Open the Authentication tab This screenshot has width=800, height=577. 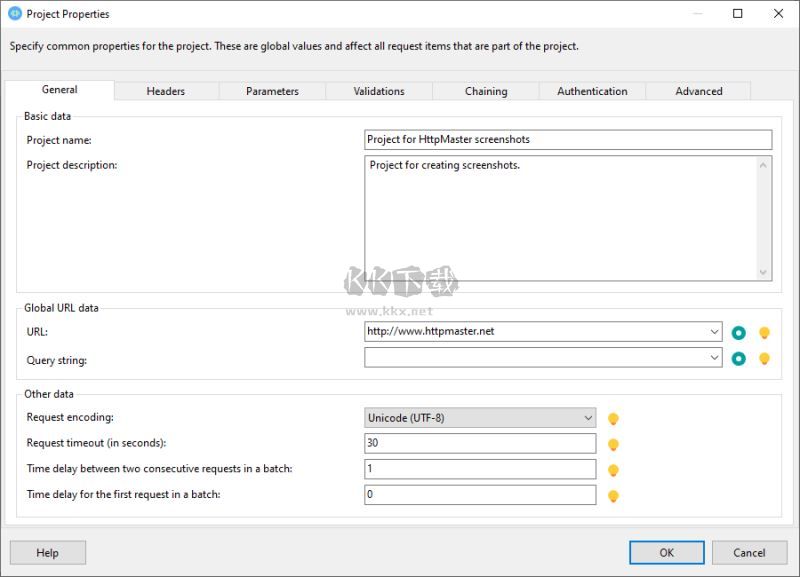coord(592,91)
